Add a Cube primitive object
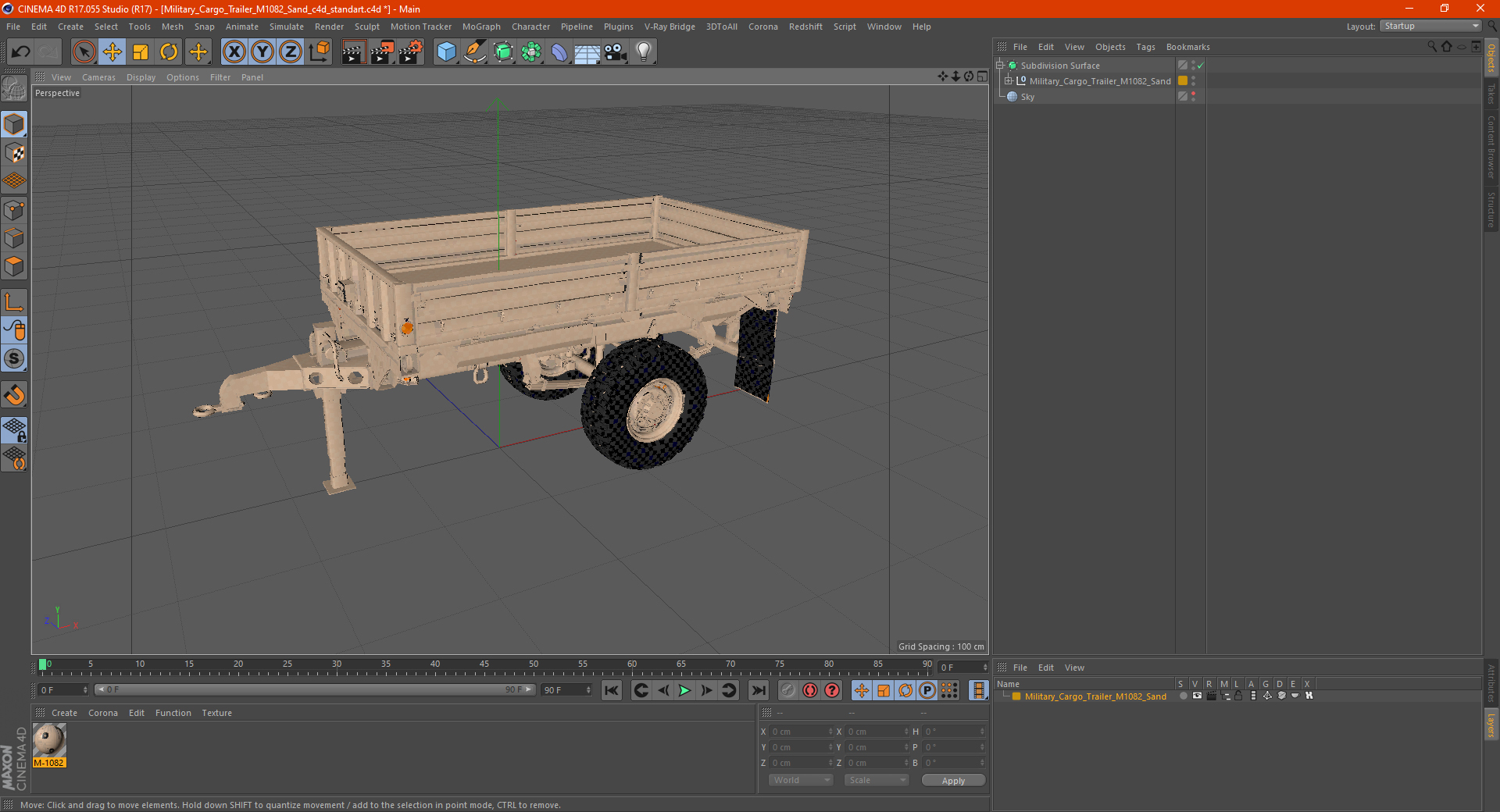This screenshot has width=1500, height=812. click(446, 52)
